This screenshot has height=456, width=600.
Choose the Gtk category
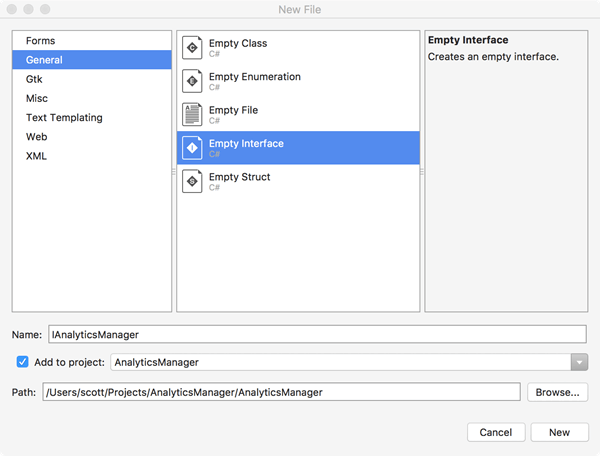point(35,79)
